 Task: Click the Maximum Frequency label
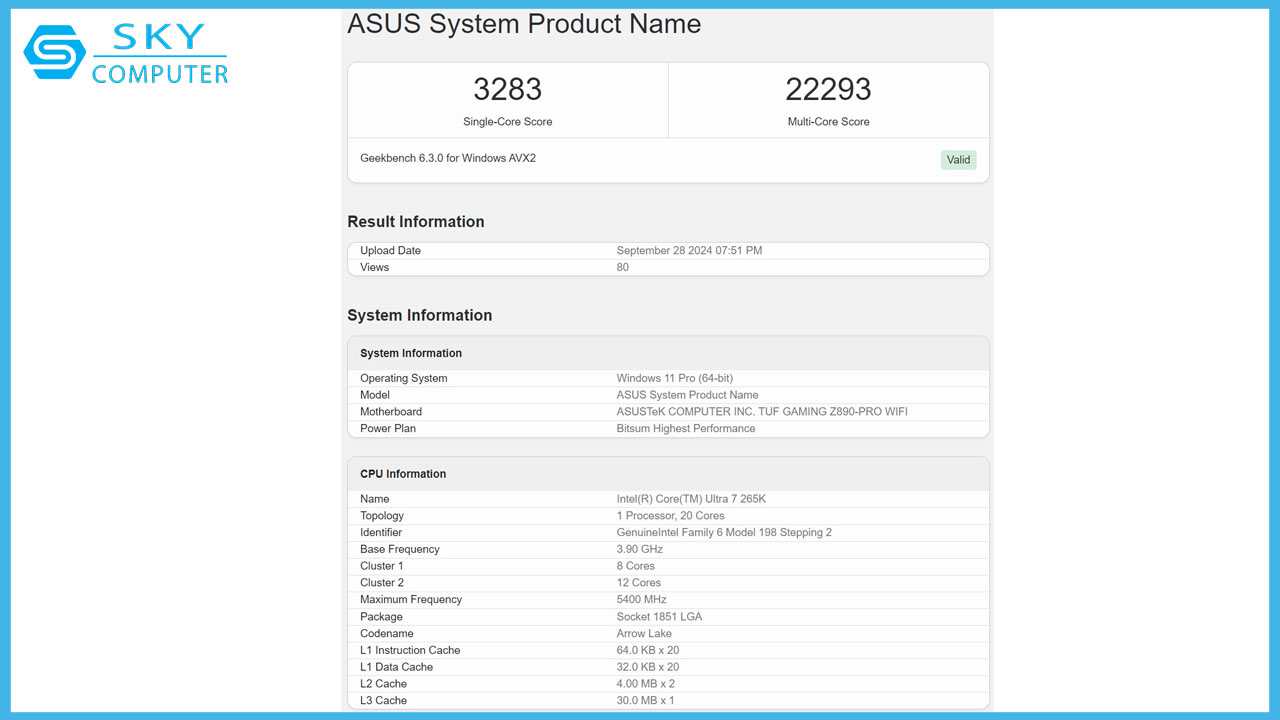coord(411,600)
